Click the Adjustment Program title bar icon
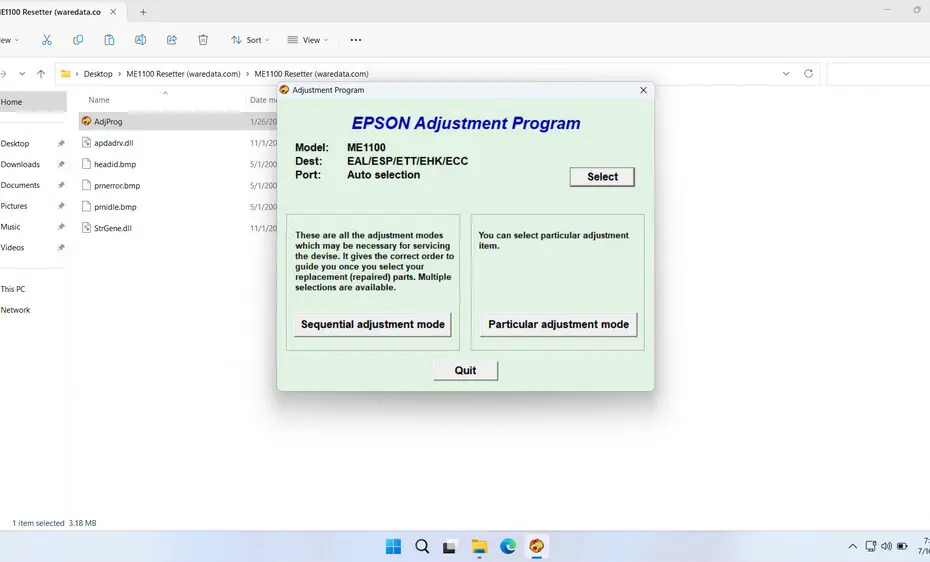Image resolution: width=930 pixels, height=562 pixels. (284, 90)
